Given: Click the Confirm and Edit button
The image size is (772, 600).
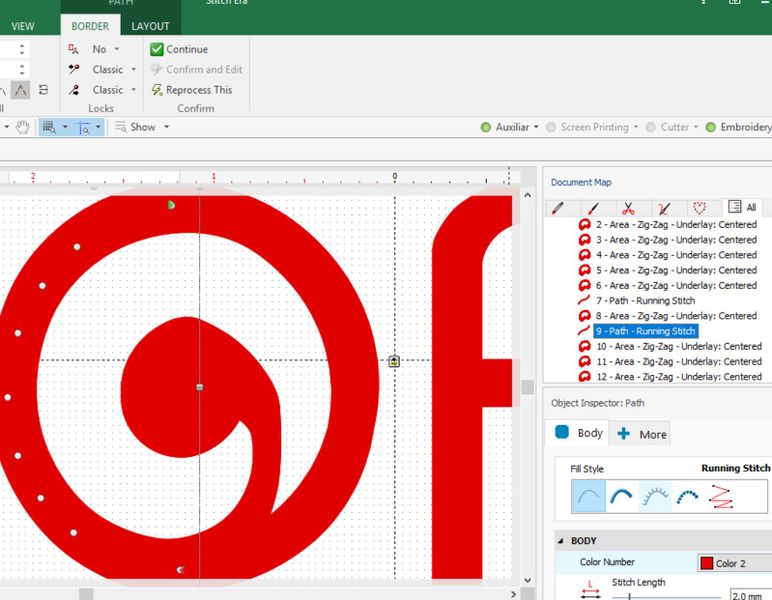Looking at the screenshot, I should coord(196,69).
